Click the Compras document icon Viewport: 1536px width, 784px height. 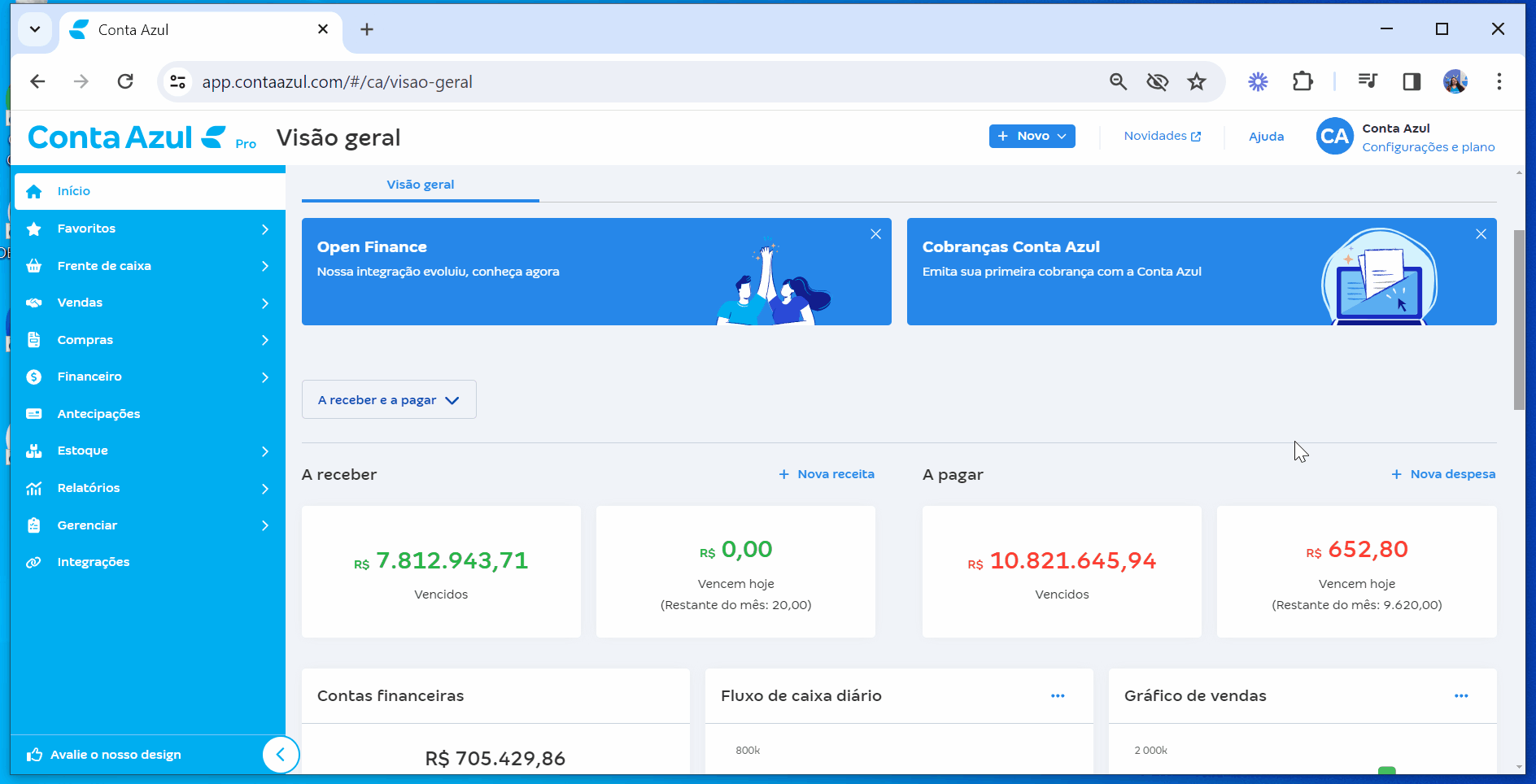[33, 340]
